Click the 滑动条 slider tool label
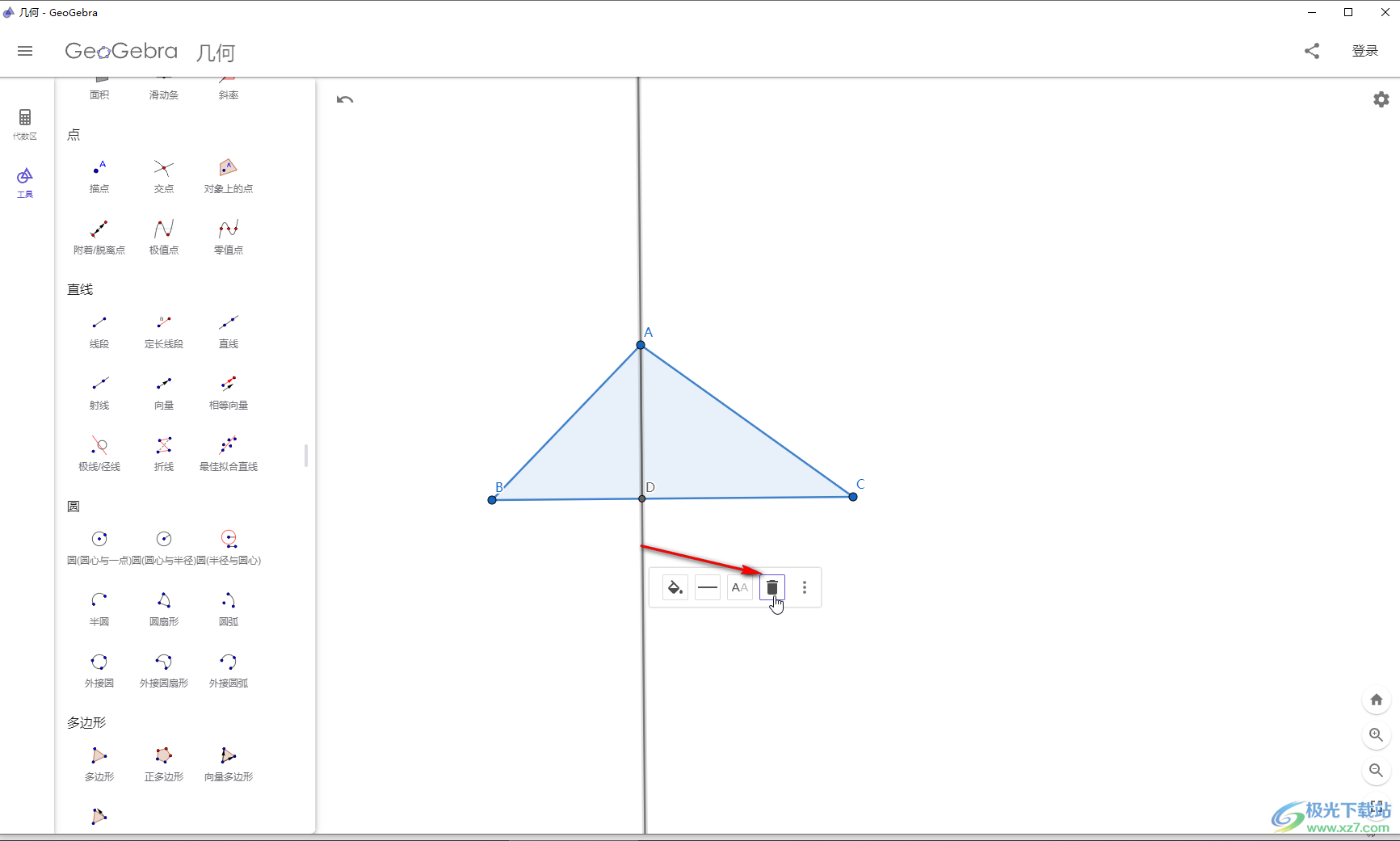The image size is (1400, 841). pos(164,95)
